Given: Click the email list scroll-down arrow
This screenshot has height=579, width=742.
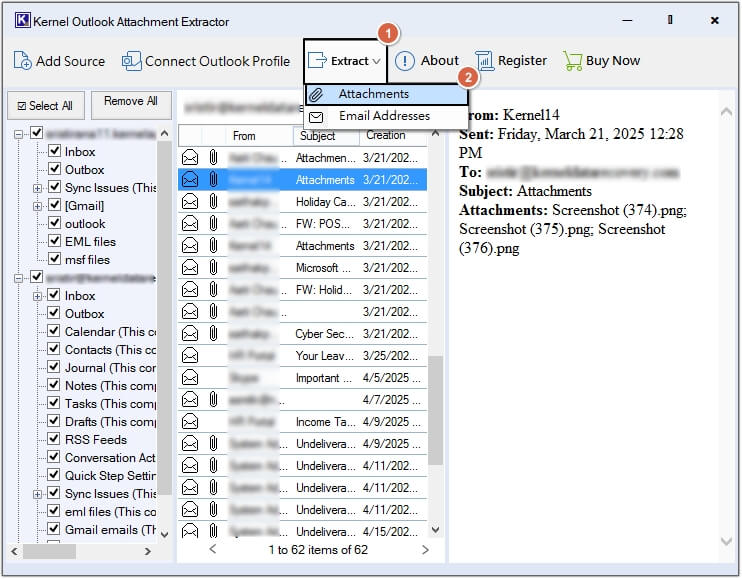Looking at the screenshot, I should 435,530.
